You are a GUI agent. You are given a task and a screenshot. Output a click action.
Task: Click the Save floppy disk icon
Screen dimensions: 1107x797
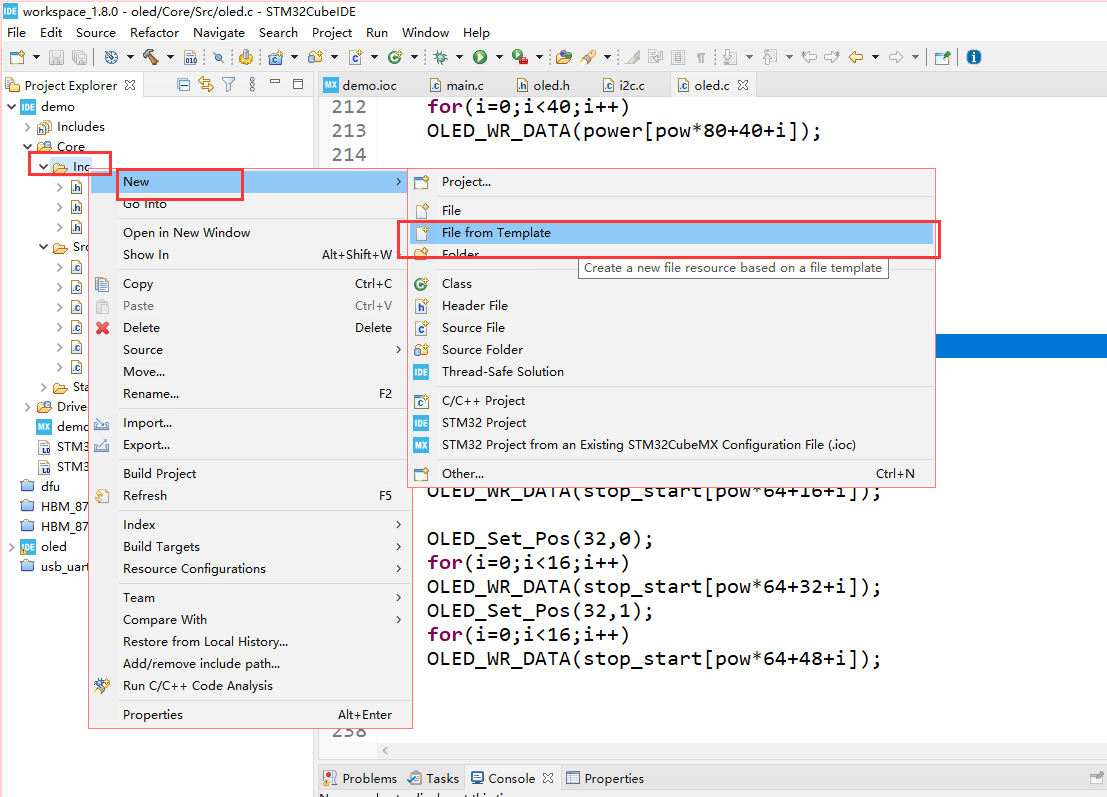56,57
